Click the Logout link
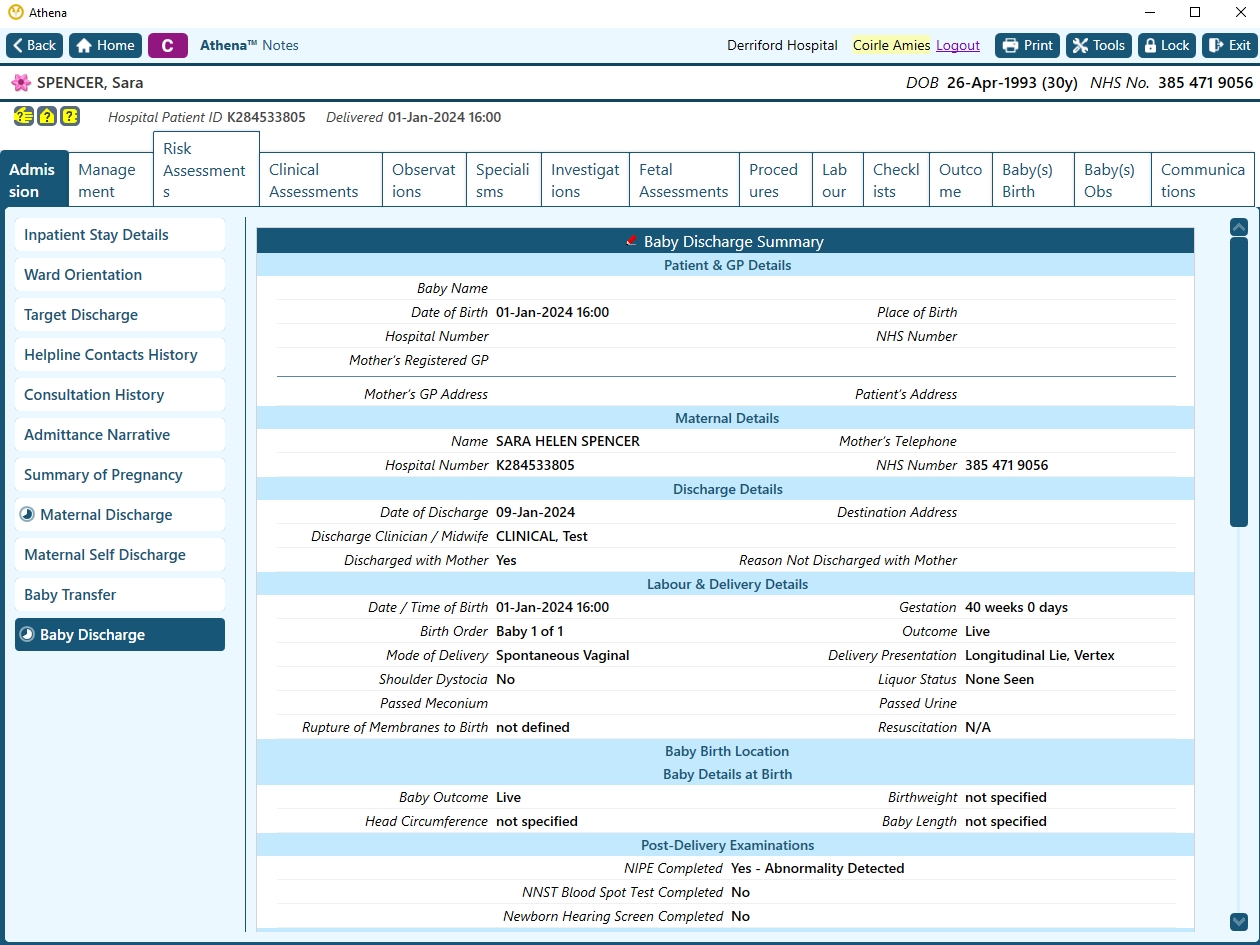The height and width of the screenshot is (945, 1260). pos(958,45)
